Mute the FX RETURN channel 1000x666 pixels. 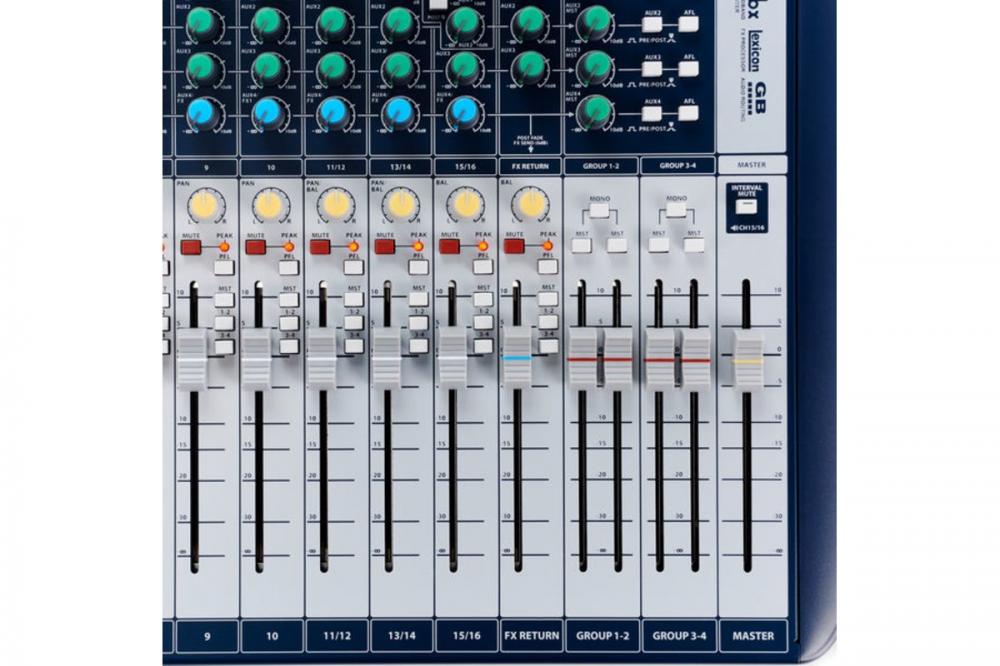coord(514,246)
